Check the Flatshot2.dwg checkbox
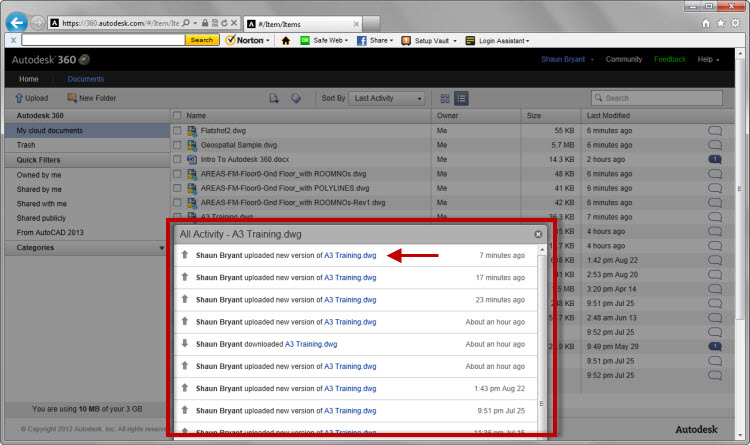The width and height of the screenshot is (750, 445). pos(177,131)
